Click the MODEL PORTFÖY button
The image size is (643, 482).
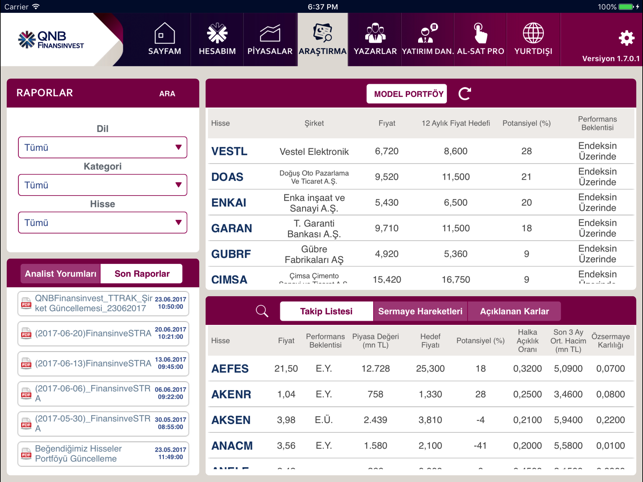pyautogui.click(x=407, y=94)
